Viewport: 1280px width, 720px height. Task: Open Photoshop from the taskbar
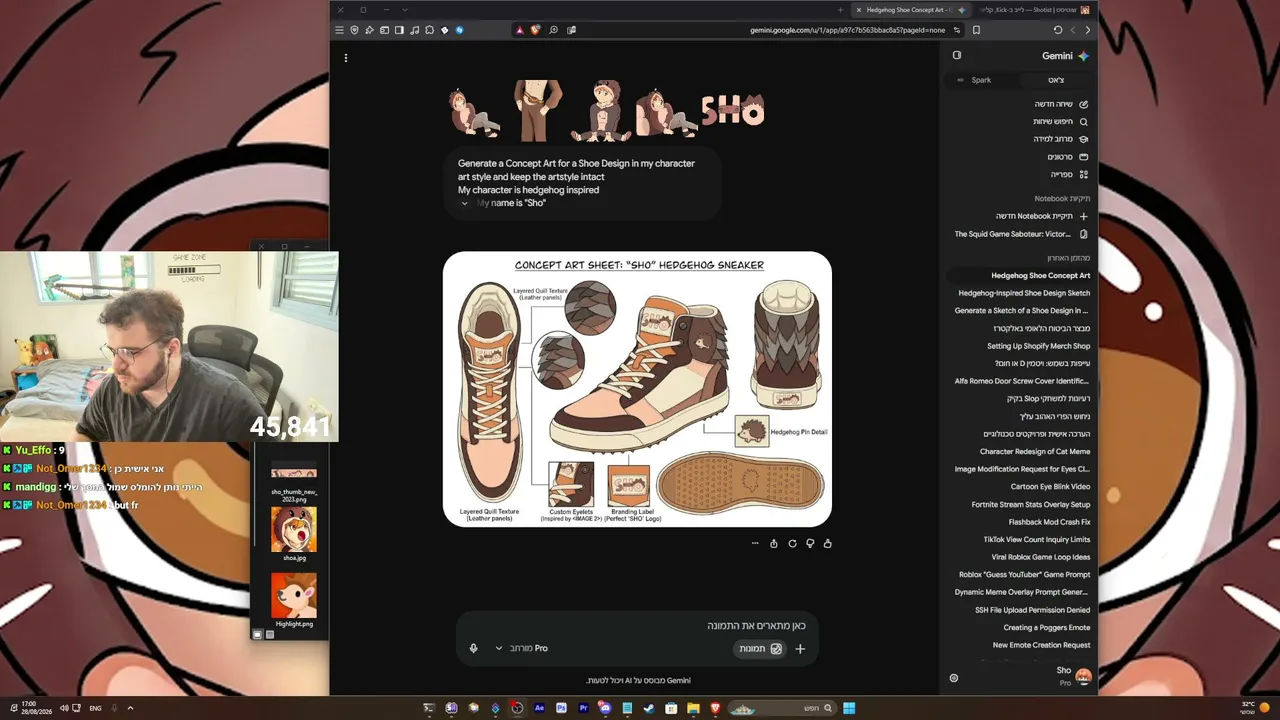(x=561, y=708)
